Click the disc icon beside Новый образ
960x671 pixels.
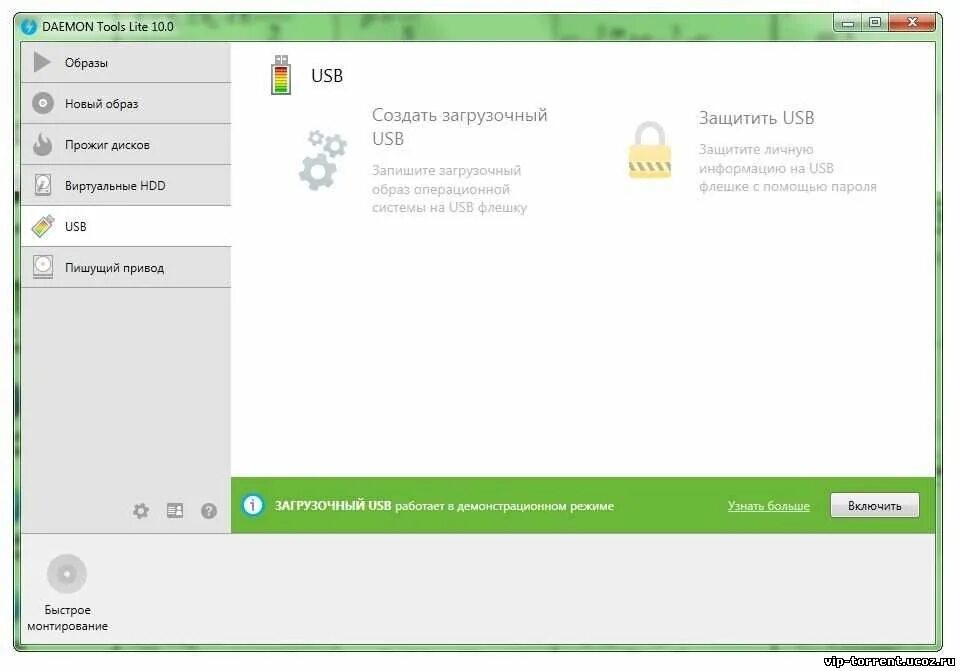coord(43,103)
